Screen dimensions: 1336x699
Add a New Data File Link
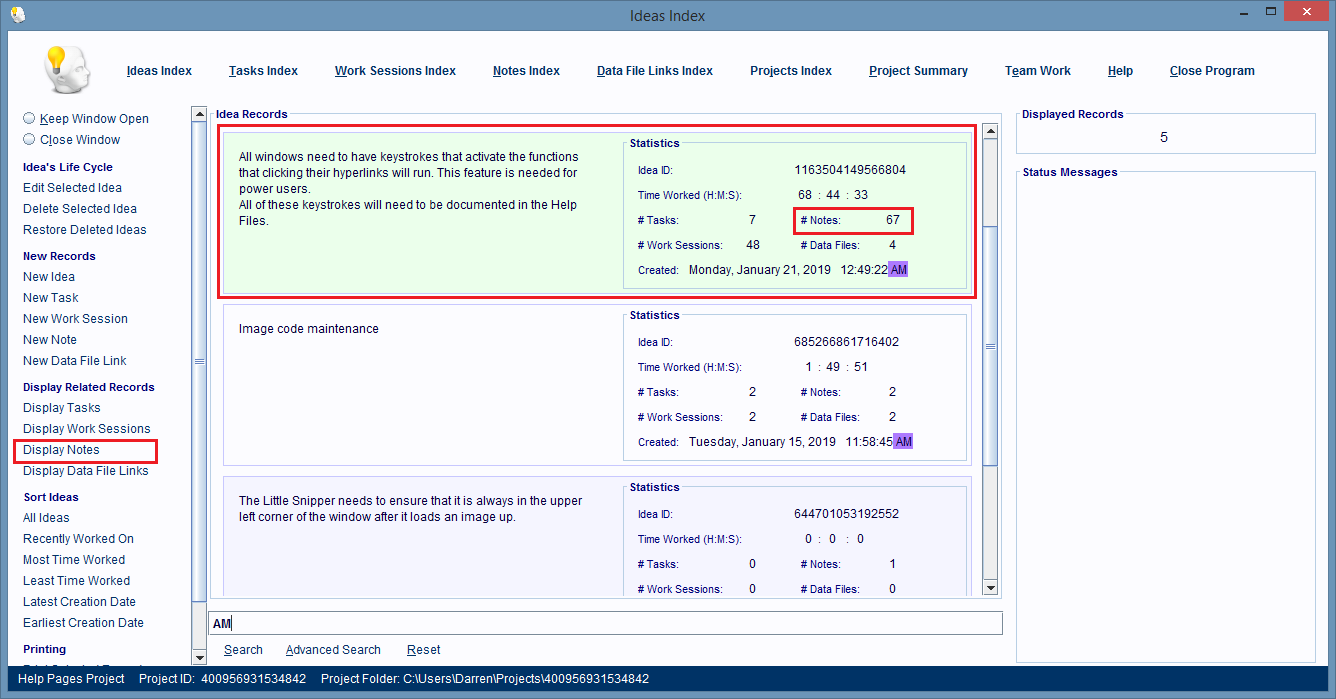(75, 361)
